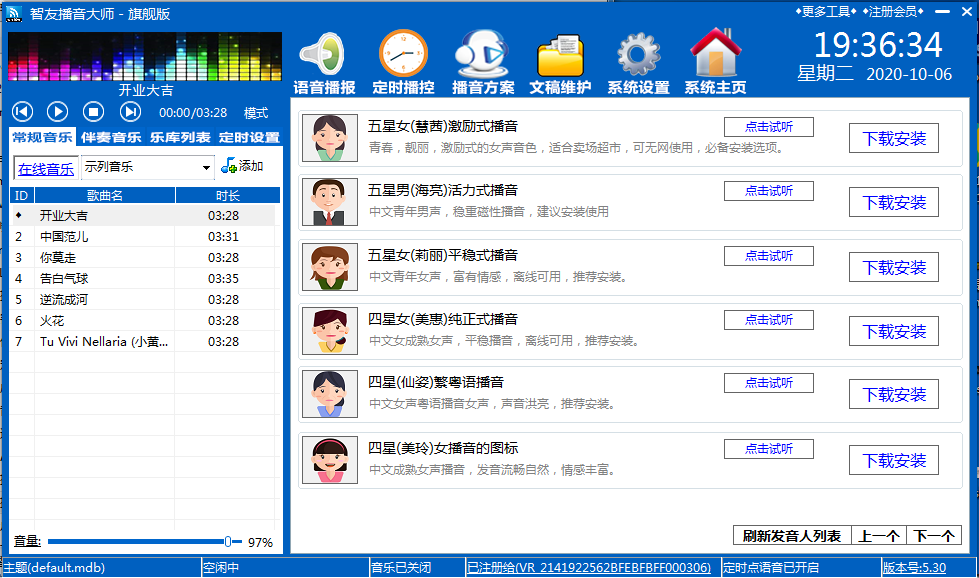The width and height of the screenshot is (979, 578).
Task: Open the 定时播控 timed broadcast control
Action: (x=403, y=62)
